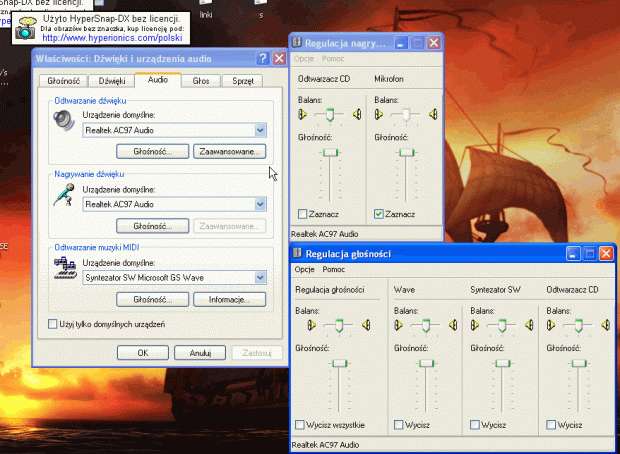This screenshot has height=454, width=620.
Task: Click the microphone icon under Nagrywanie dźwięku
Action: click(x=63, y=195)
